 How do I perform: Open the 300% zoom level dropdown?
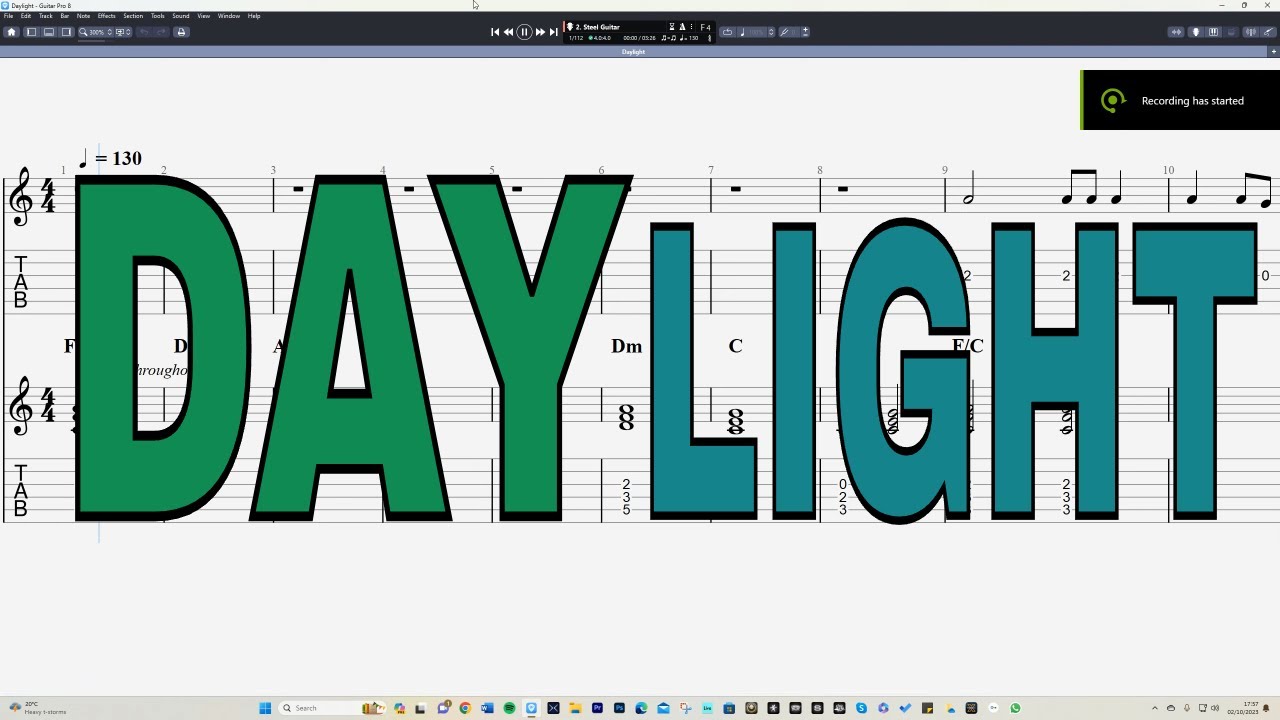click(96, 32)
